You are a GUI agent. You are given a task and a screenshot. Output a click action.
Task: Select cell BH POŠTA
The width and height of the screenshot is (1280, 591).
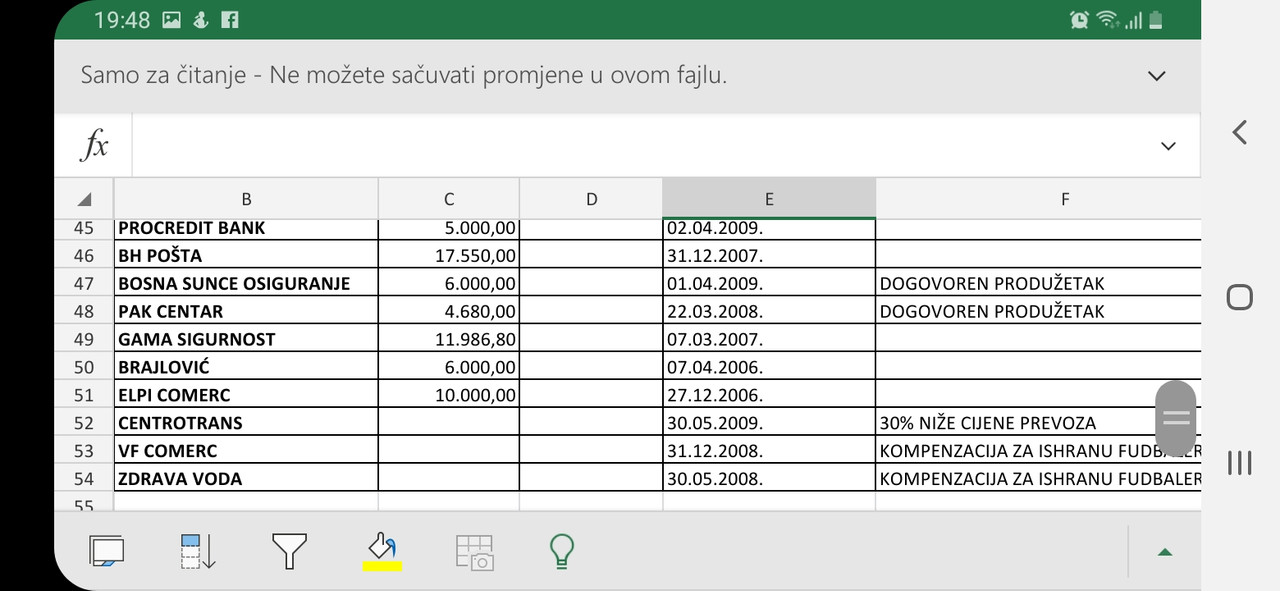coord(246,255)
